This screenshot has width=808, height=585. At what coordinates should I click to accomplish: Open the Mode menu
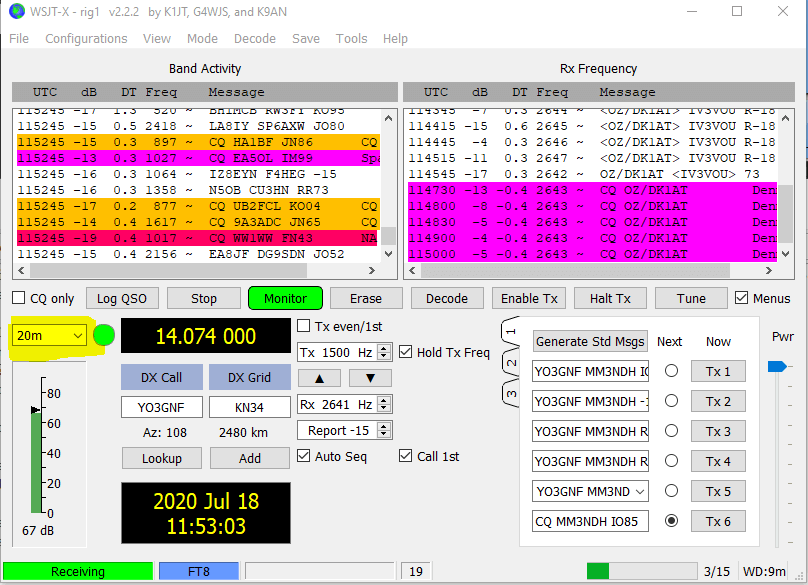click(202, 39)
